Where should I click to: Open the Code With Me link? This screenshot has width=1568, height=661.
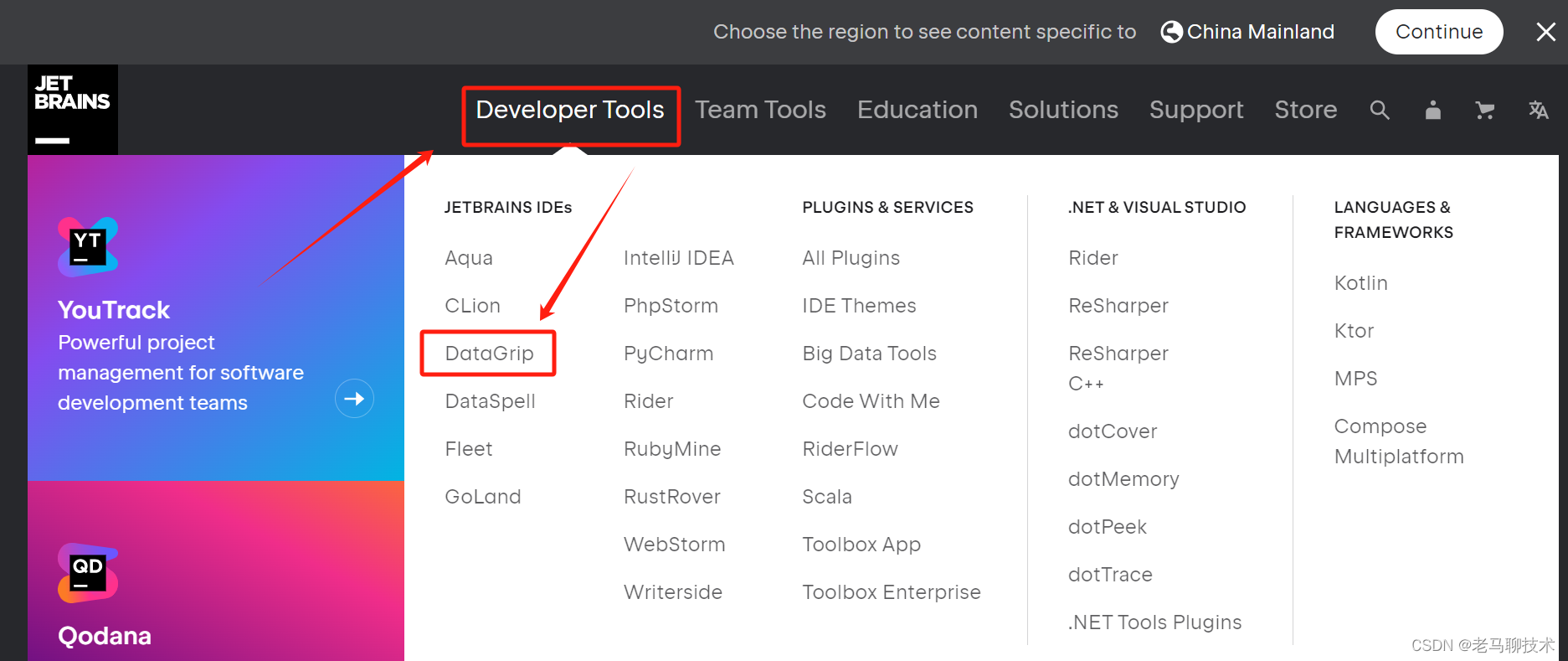[871, 401]
